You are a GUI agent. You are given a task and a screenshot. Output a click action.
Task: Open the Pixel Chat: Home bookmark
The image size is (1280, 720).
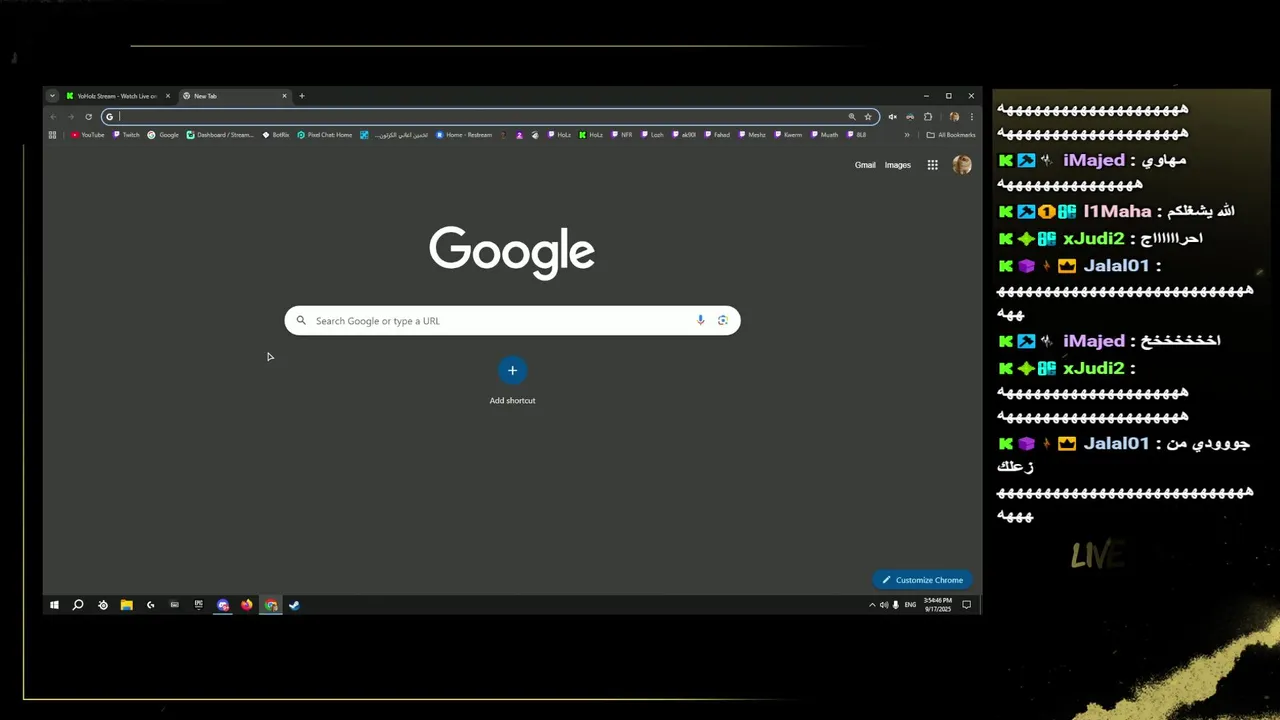pyautogui.click(x=325, y=135)
